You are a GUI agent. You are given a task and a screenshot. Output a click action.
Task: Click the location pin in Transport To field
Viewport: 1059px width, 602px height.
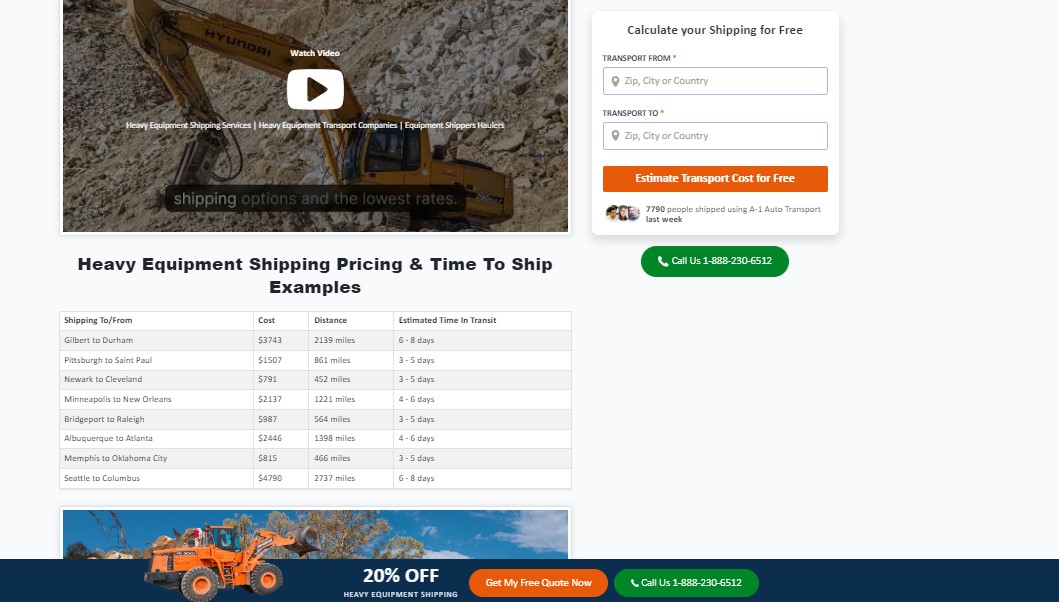615,136
